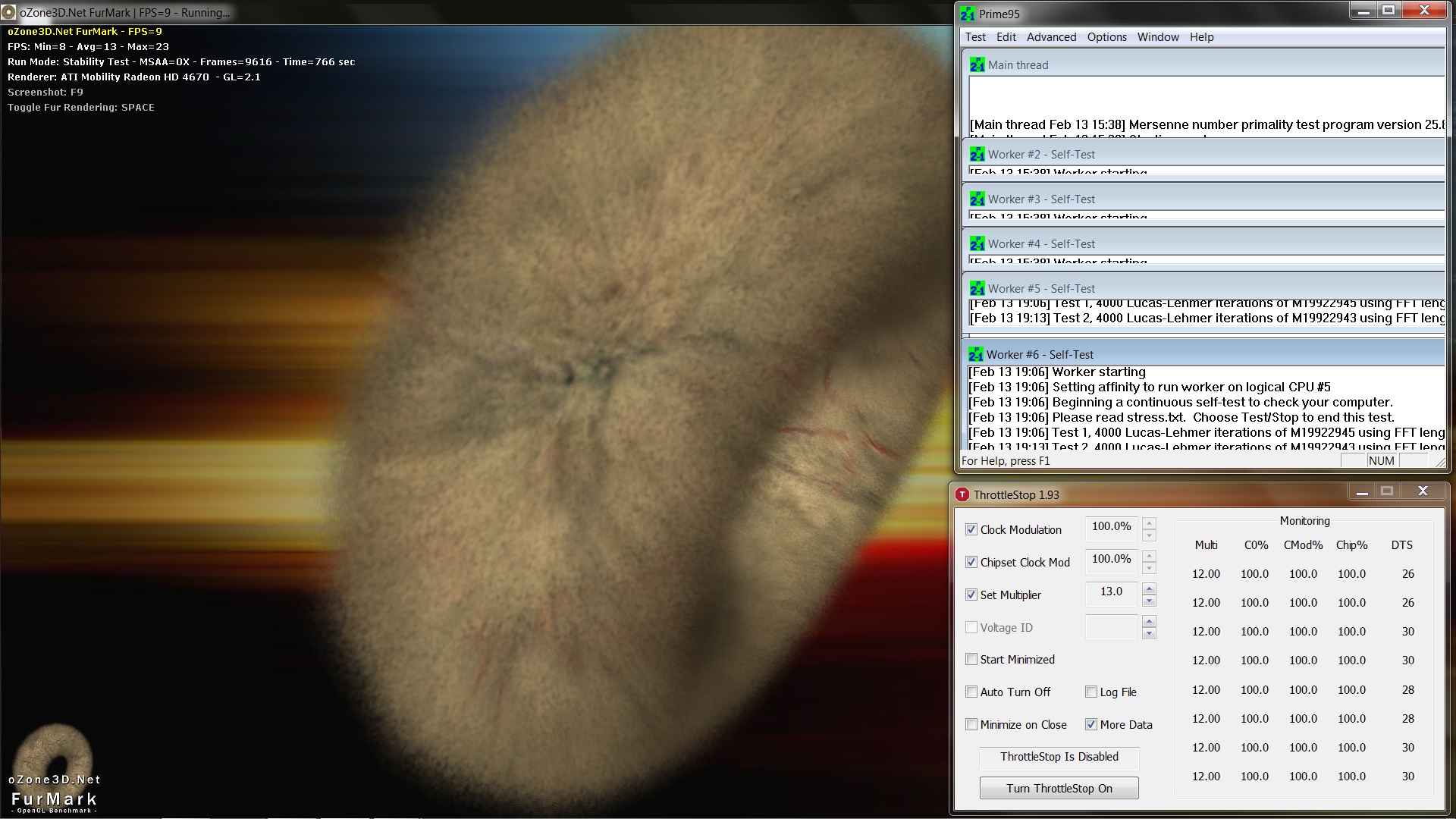
Task: Enable Minimize on Close checkbox
Action: [971, 724]
